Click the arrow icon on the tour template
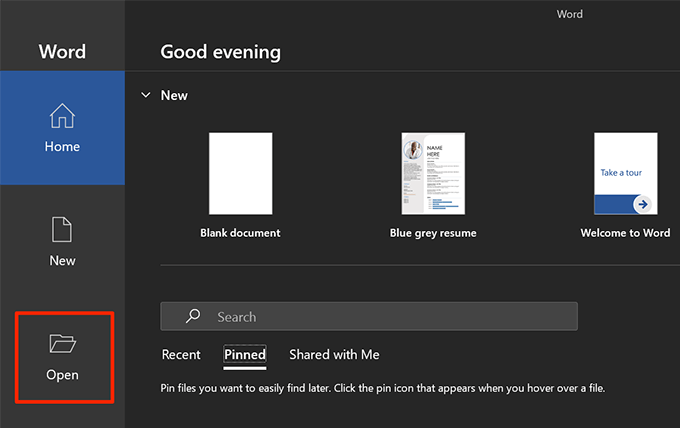Screen dimensions: 680x428 [642, 204]
